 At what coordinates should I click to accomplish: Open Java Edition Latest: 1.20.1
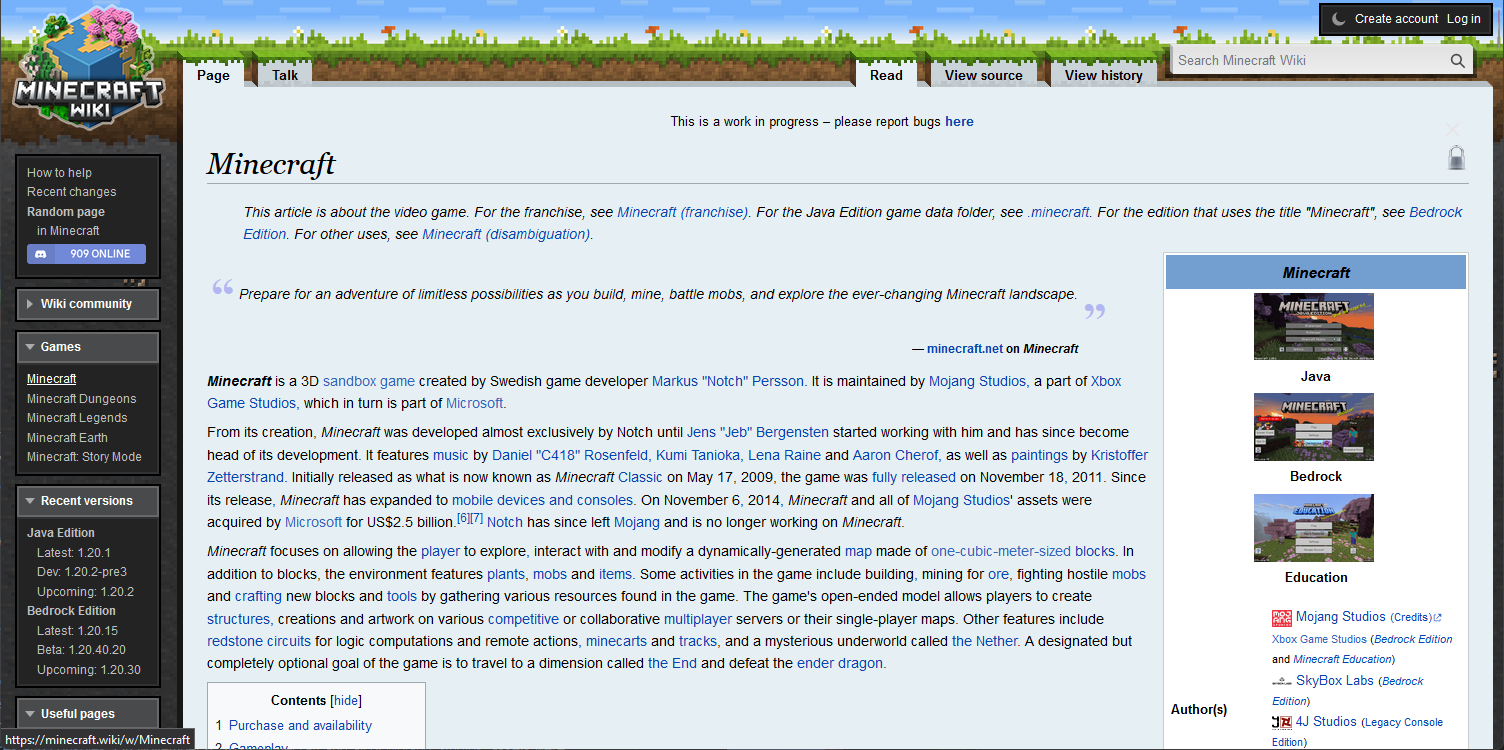click(x=73, y=553)
